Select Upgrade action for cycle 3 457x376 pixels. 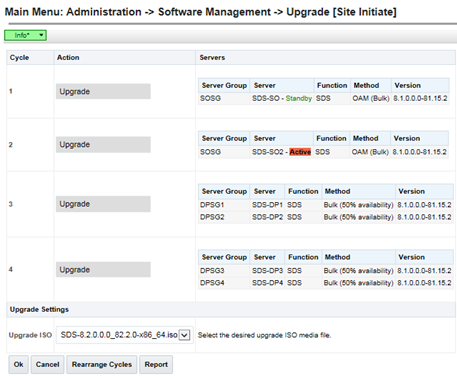click(x=103, y=204)
